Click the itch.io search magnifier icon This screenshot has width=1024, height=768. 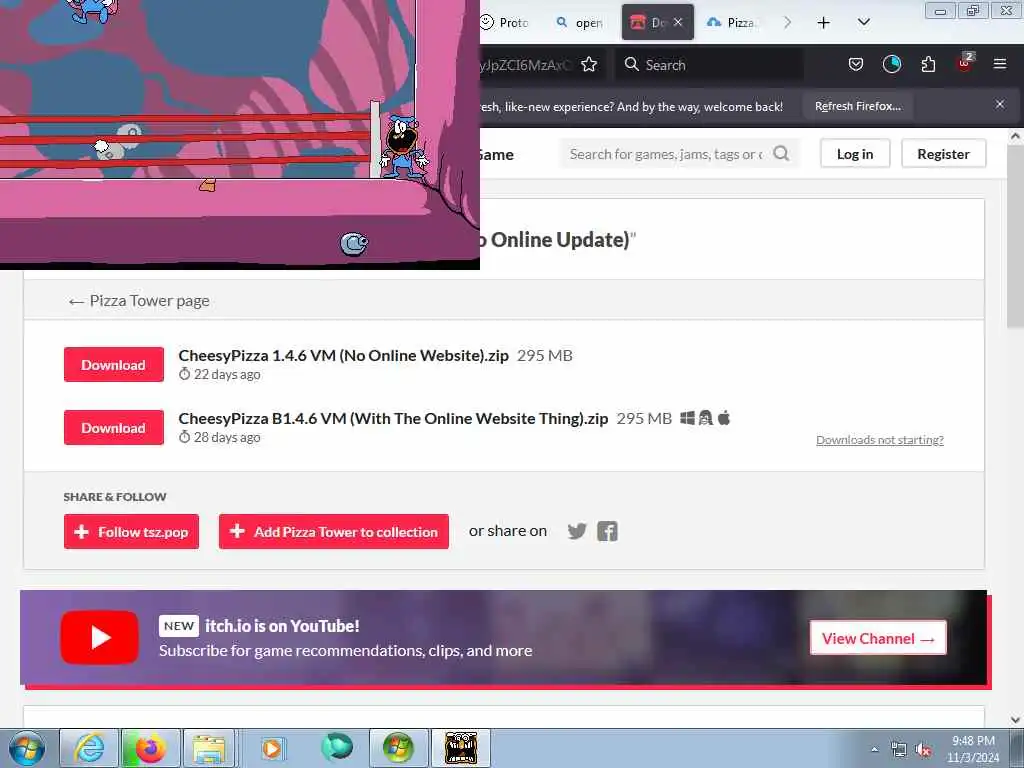click(x=781, y=153)
